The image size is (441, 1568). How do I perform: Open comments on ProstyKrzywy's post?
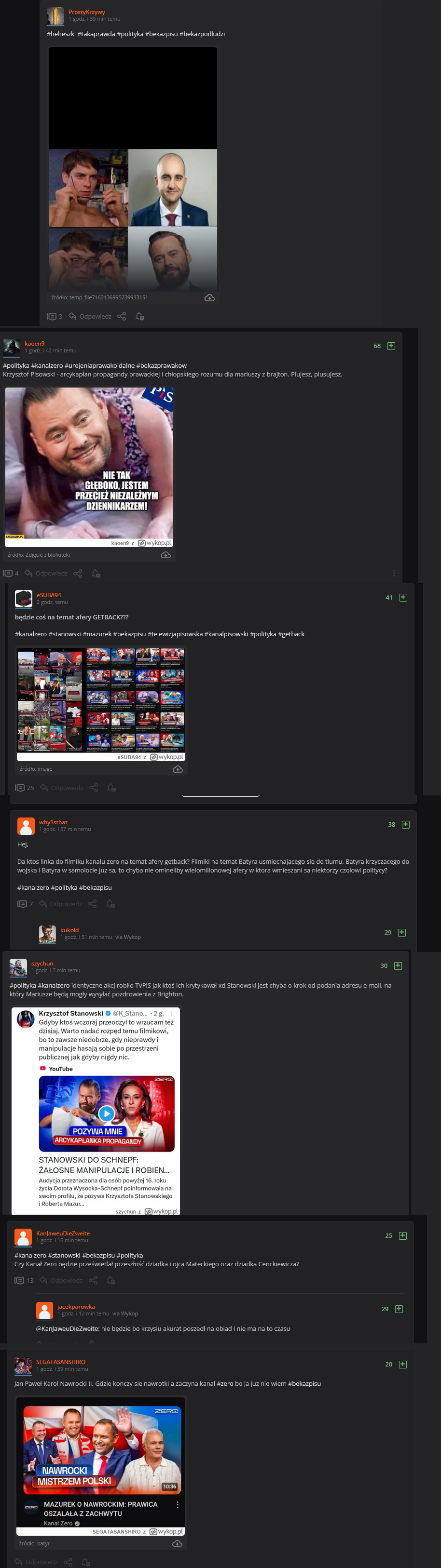(55, 317)
